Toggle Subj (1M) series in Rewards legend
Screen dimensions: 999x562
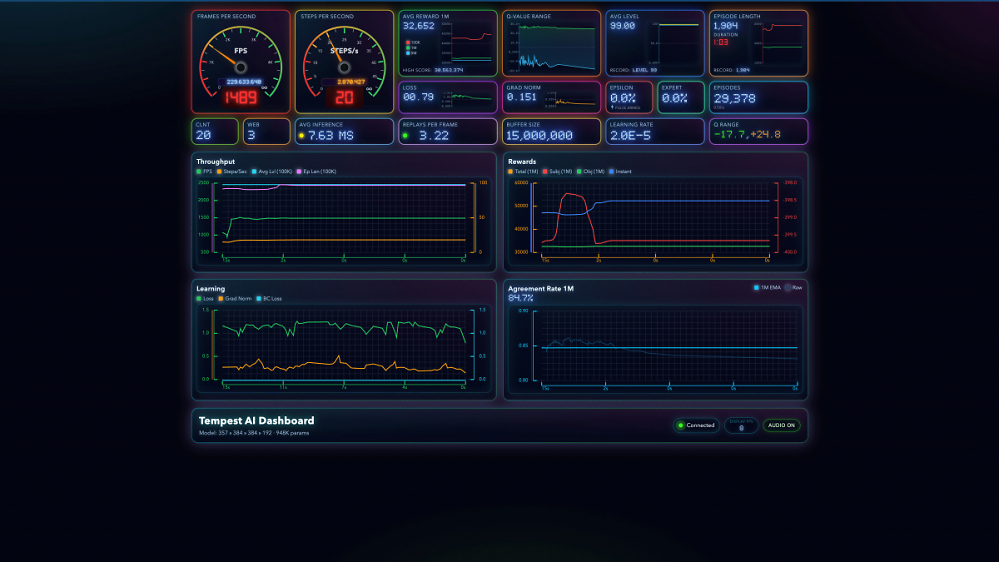557,171
